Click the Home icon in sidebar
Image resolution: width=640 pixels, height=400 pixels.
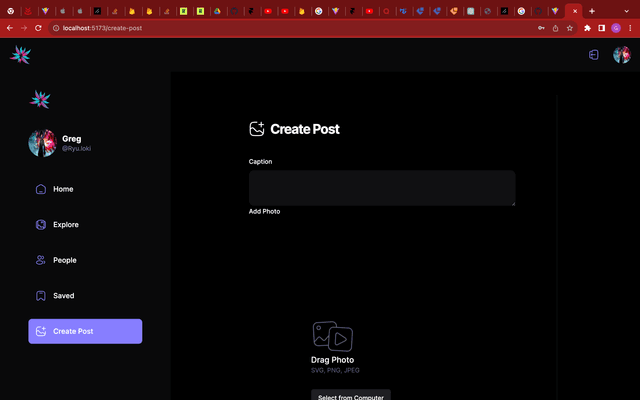click(x=41, y=189)
